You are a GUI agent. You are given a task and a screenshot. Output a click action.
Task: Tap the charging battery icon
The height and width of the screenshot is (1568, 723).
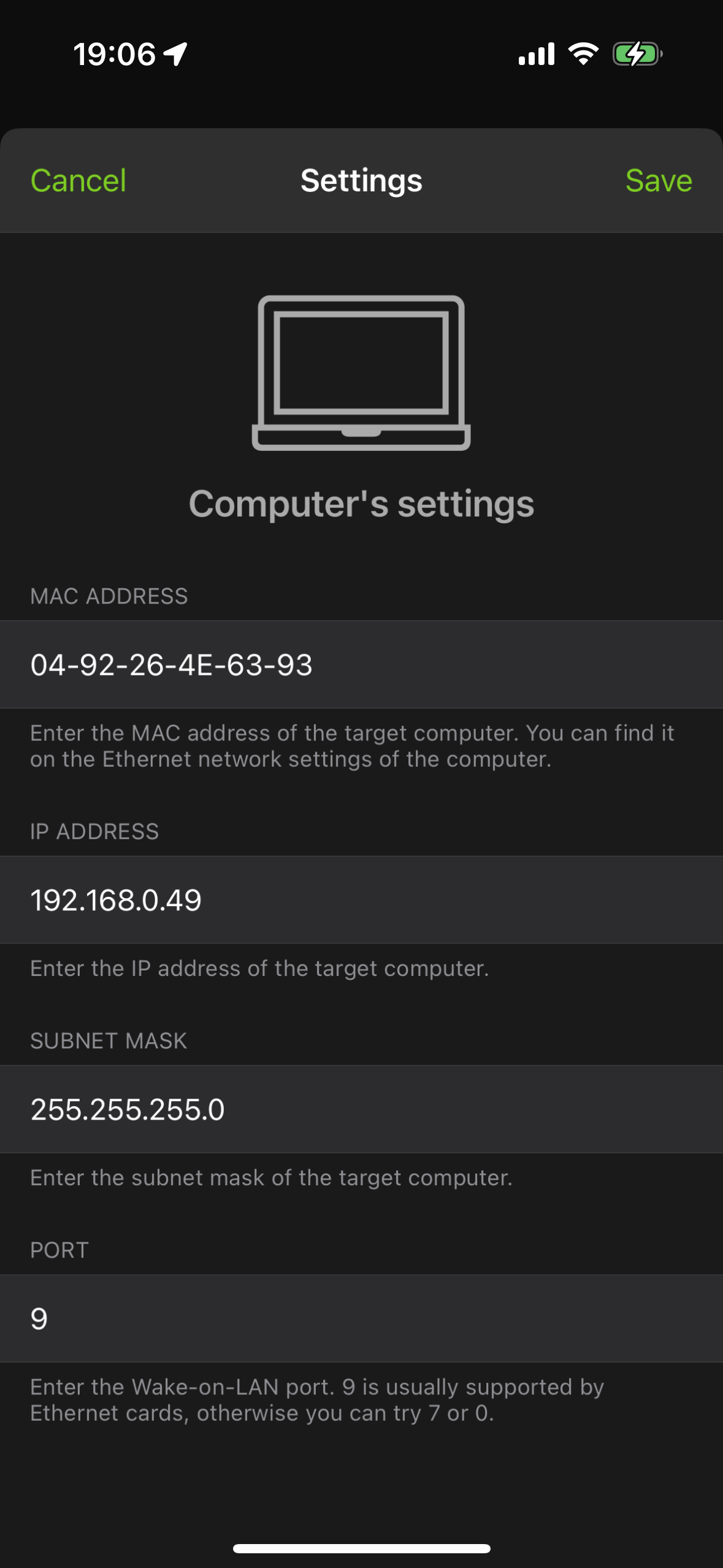pos(637,54)
